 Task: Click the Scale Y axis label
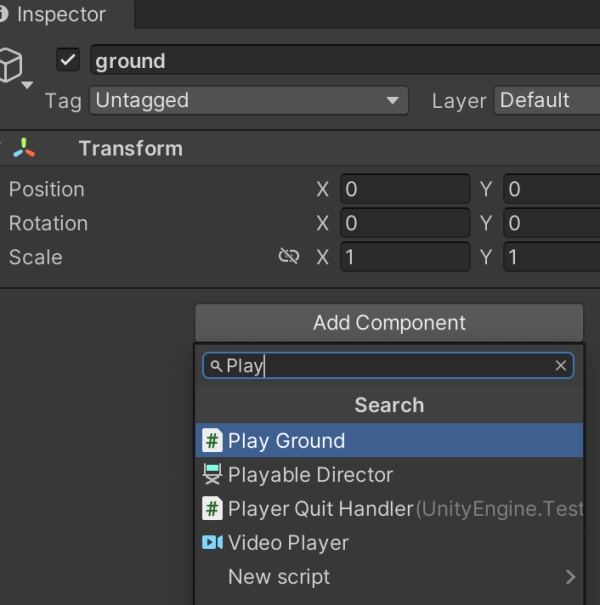click(486, 257)
